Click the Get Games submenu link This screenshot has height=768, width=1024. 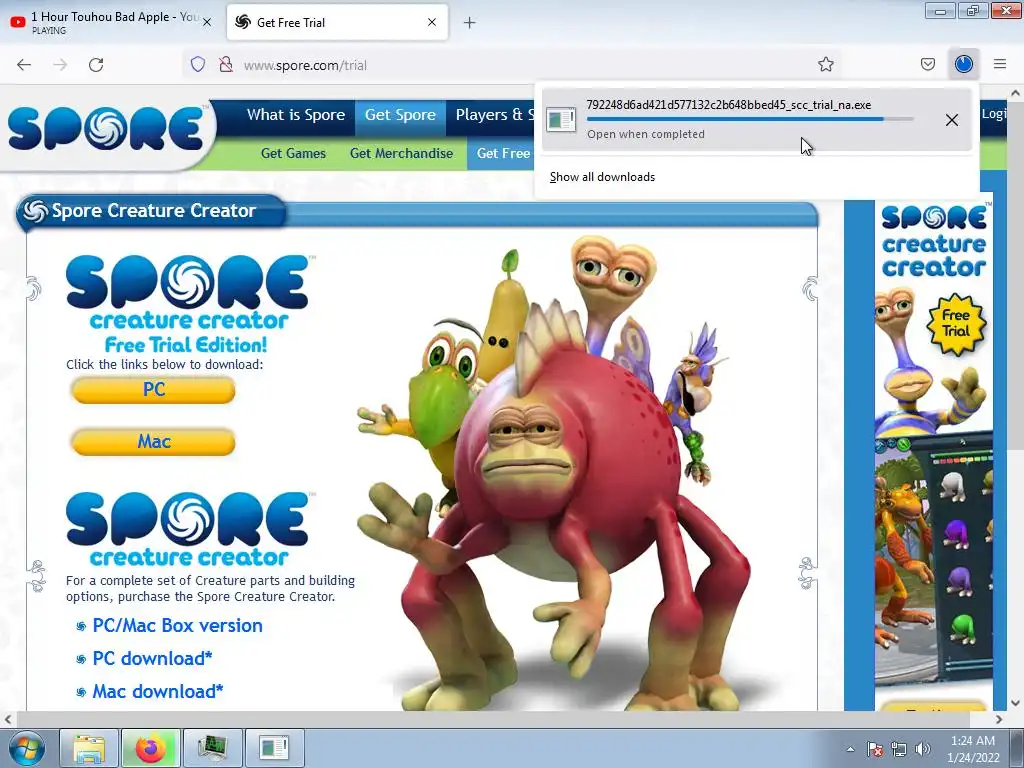293,153
